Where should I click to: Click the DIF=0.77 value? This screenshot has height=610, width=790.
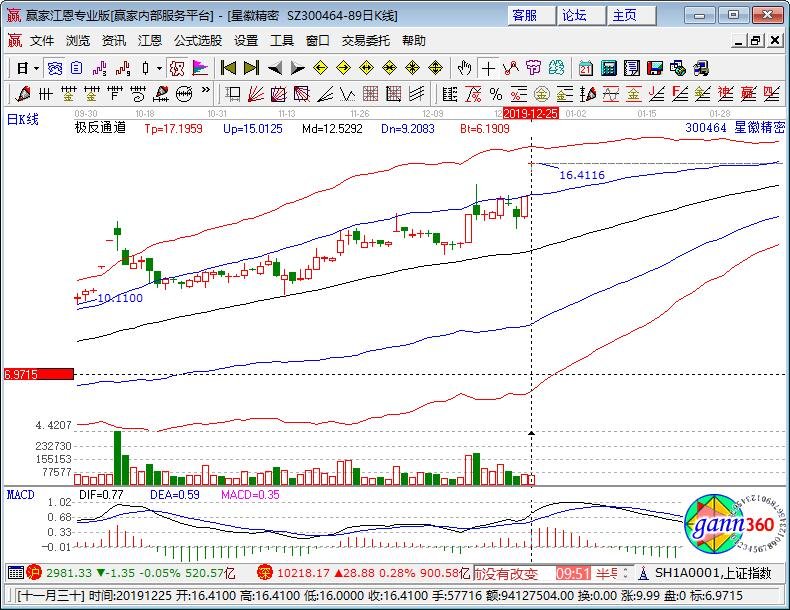(101, 495)
